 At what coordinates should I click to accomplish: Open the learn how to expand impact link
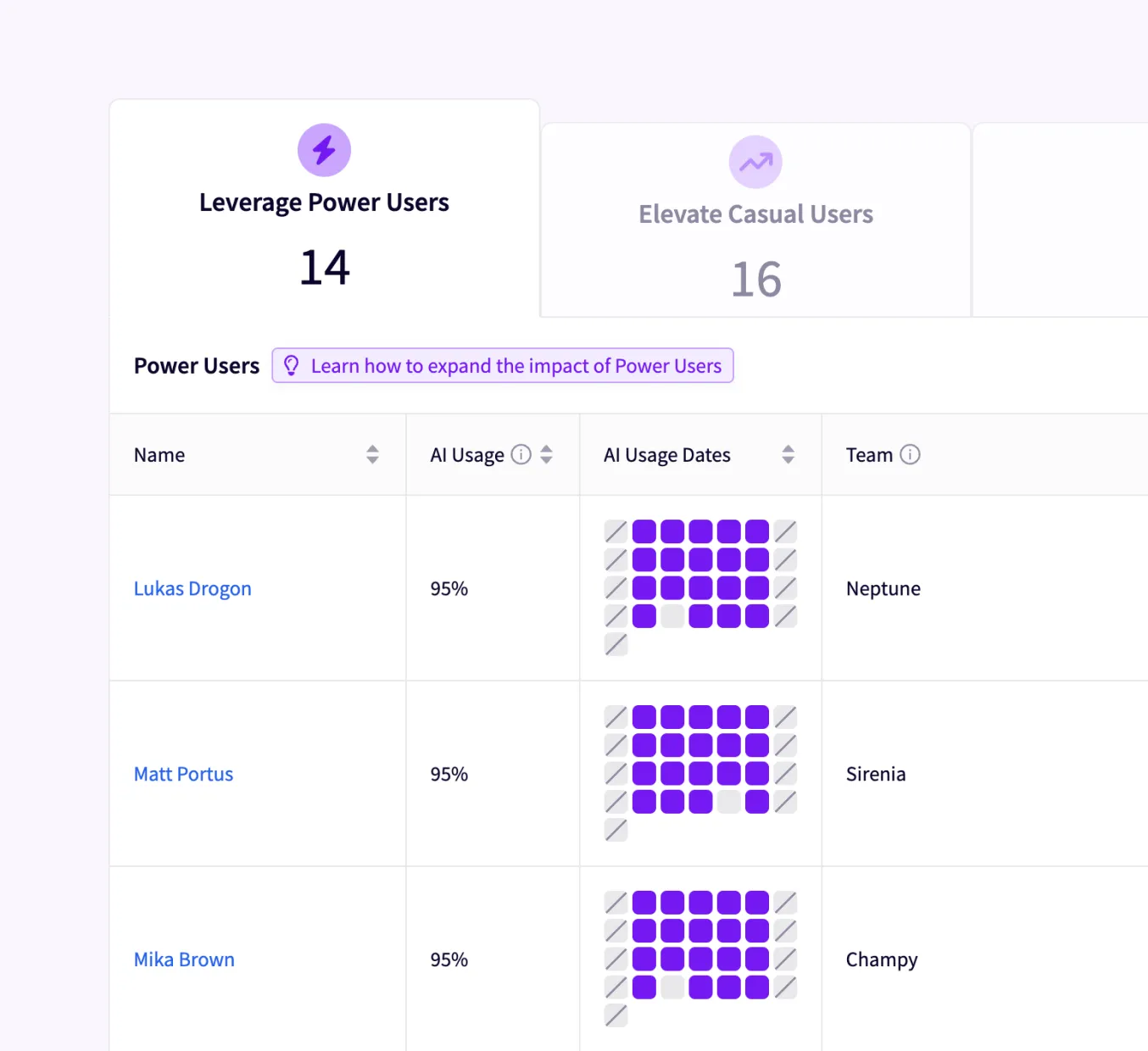515,366
